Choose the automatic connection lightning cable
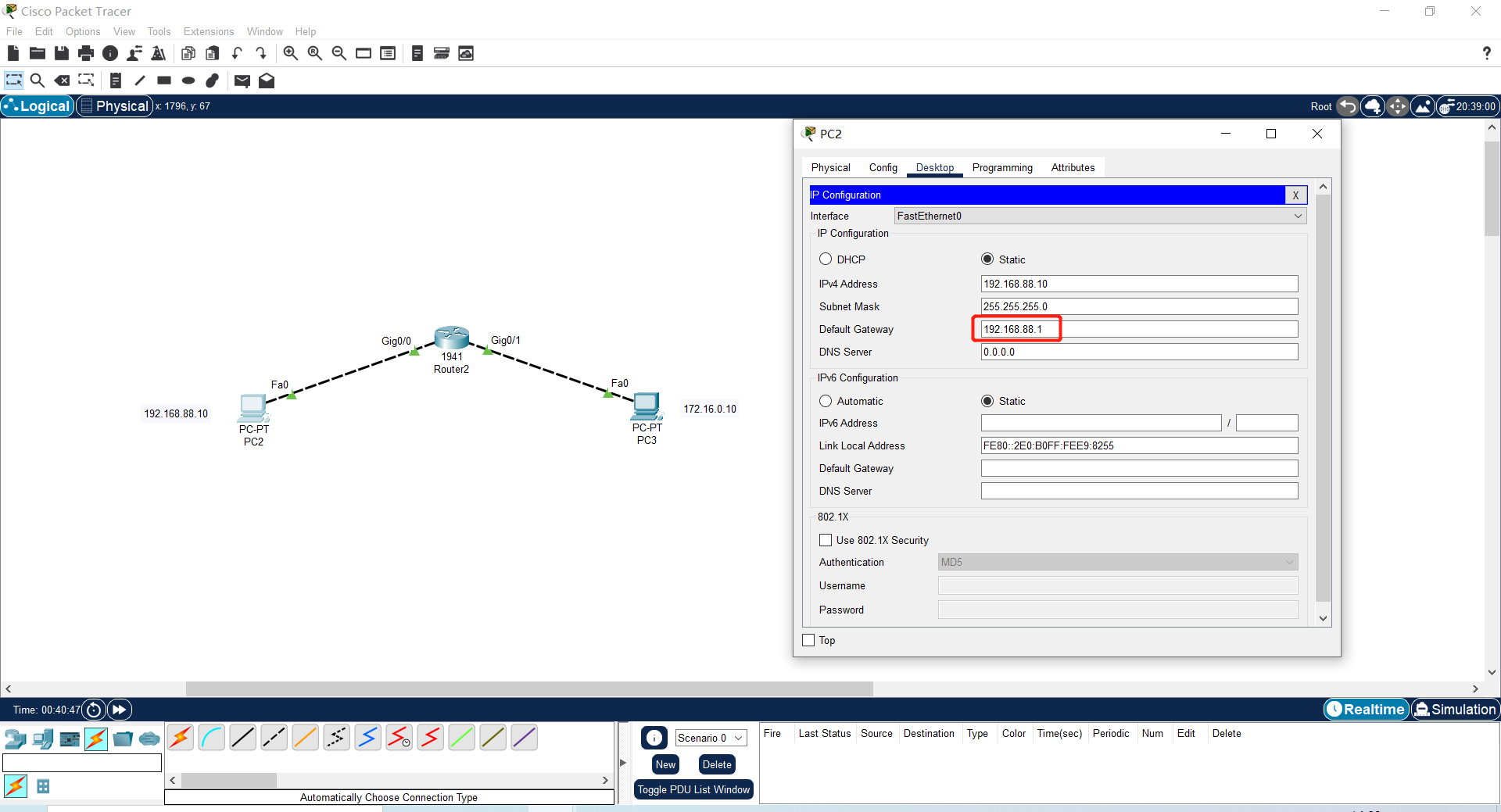 (181, 737)
